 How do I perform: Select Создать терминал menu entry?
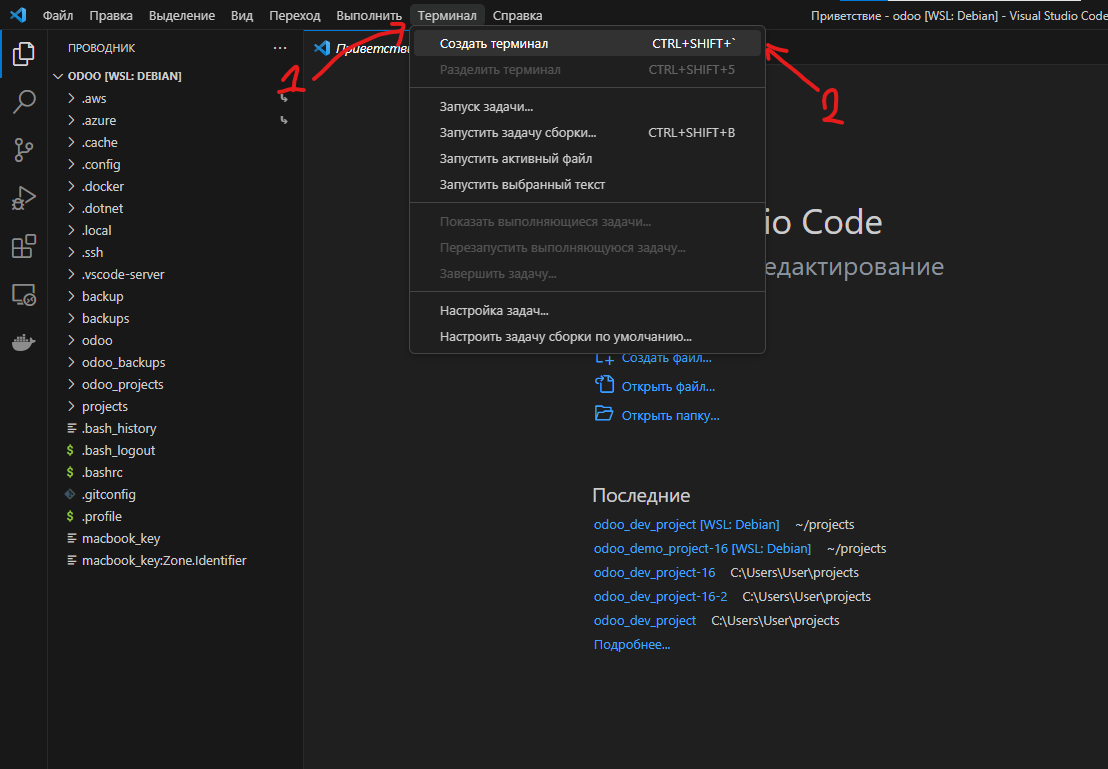(x=587, y=43)
